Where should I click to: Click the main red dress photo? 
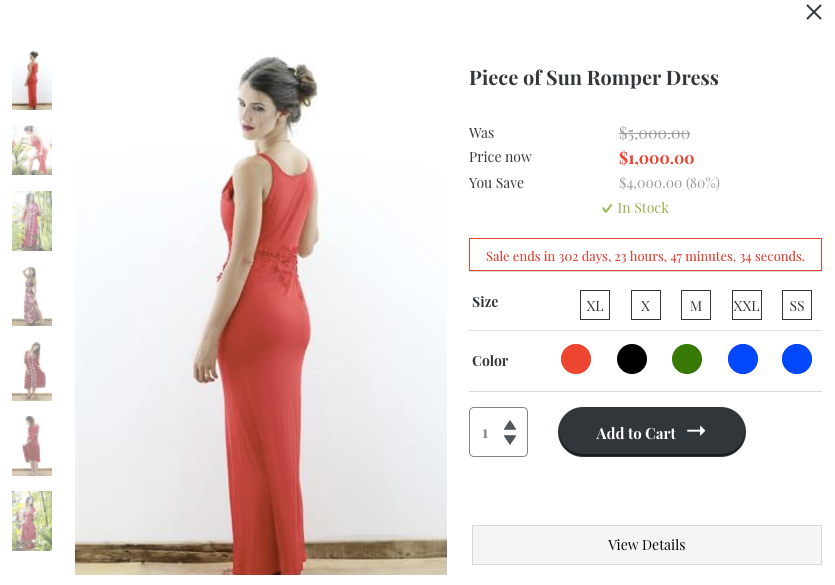[260, 300]
